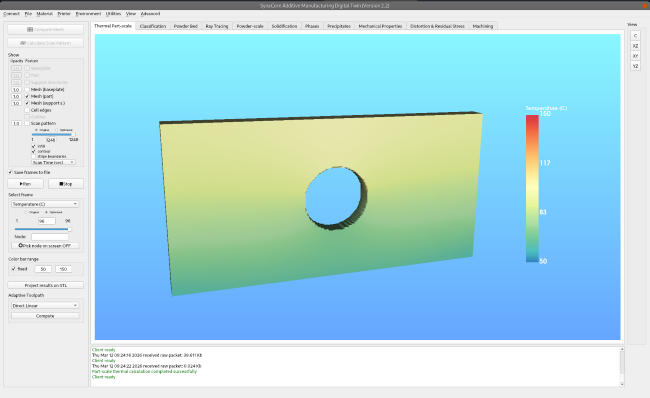Start the simulation with Run
This screenshot has width=650, height=398.
(25, 184)
